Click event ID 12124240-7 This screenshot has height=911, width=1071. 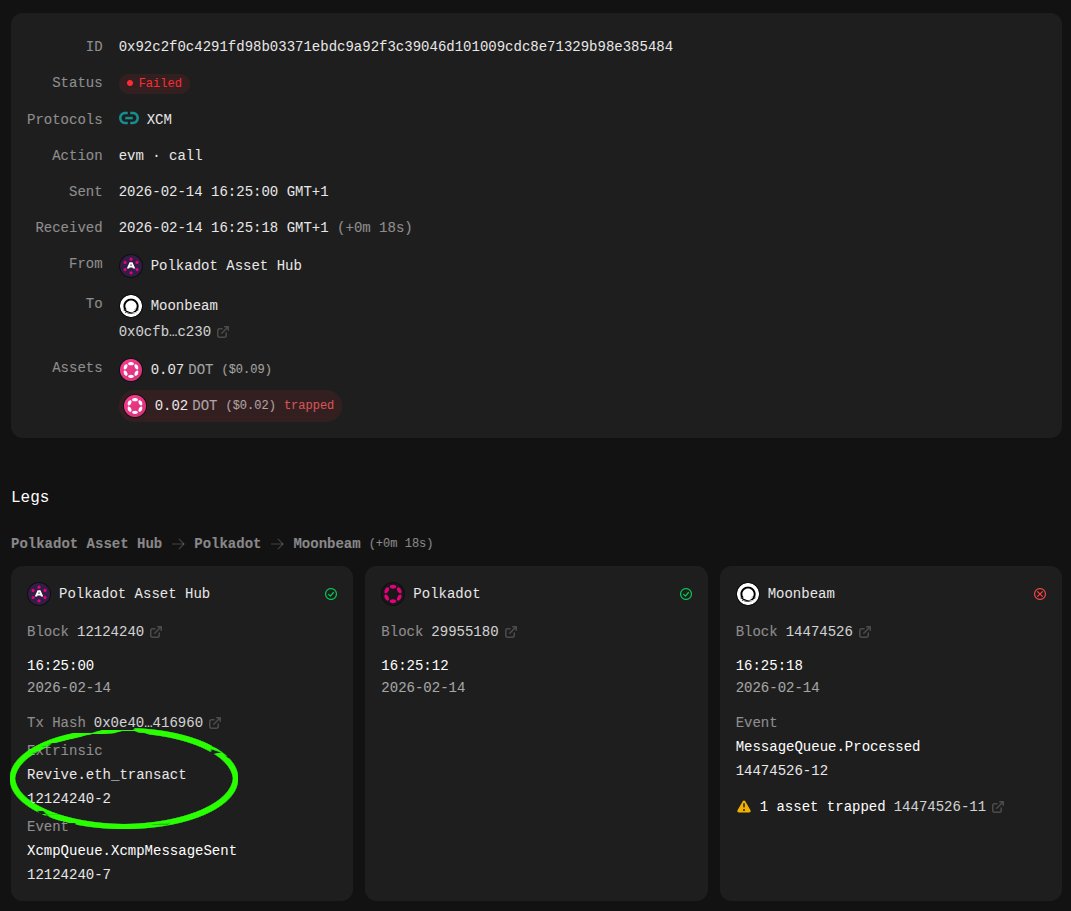click(69, 874)
